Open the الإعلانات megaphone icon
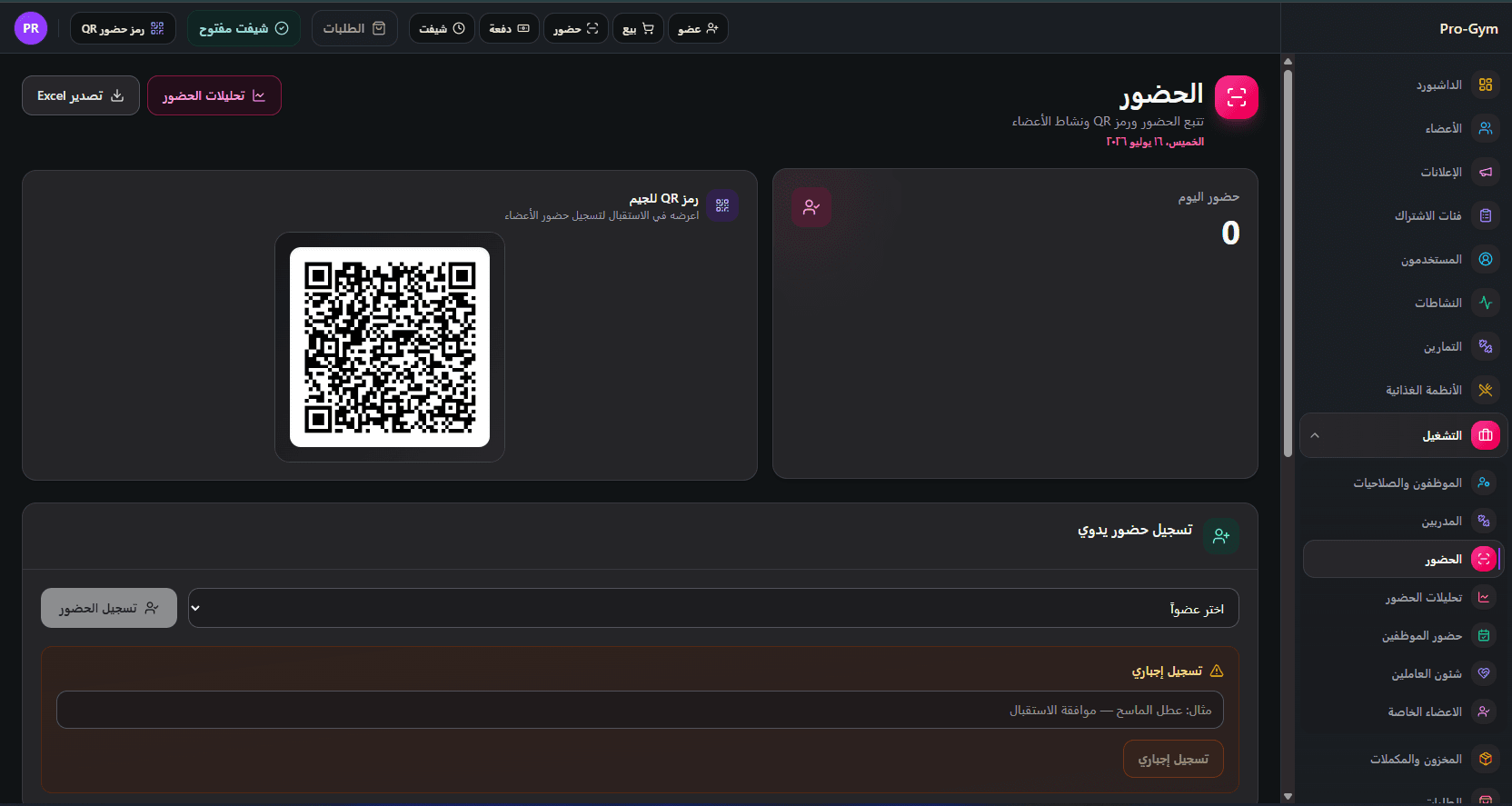1512x806 pixels. [1486, 172]
